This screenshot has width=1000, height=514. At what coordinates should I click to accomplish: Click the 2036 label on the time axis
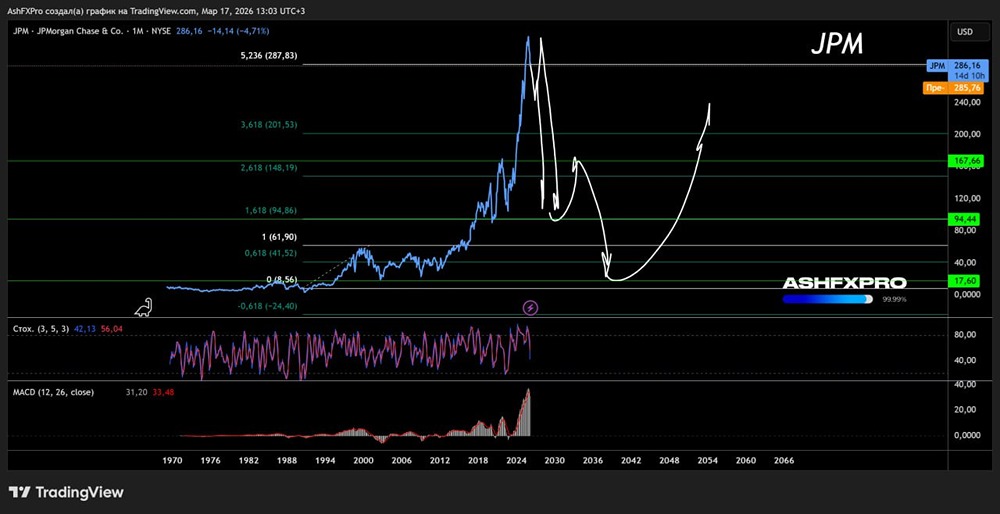click(x=592, y=460)
